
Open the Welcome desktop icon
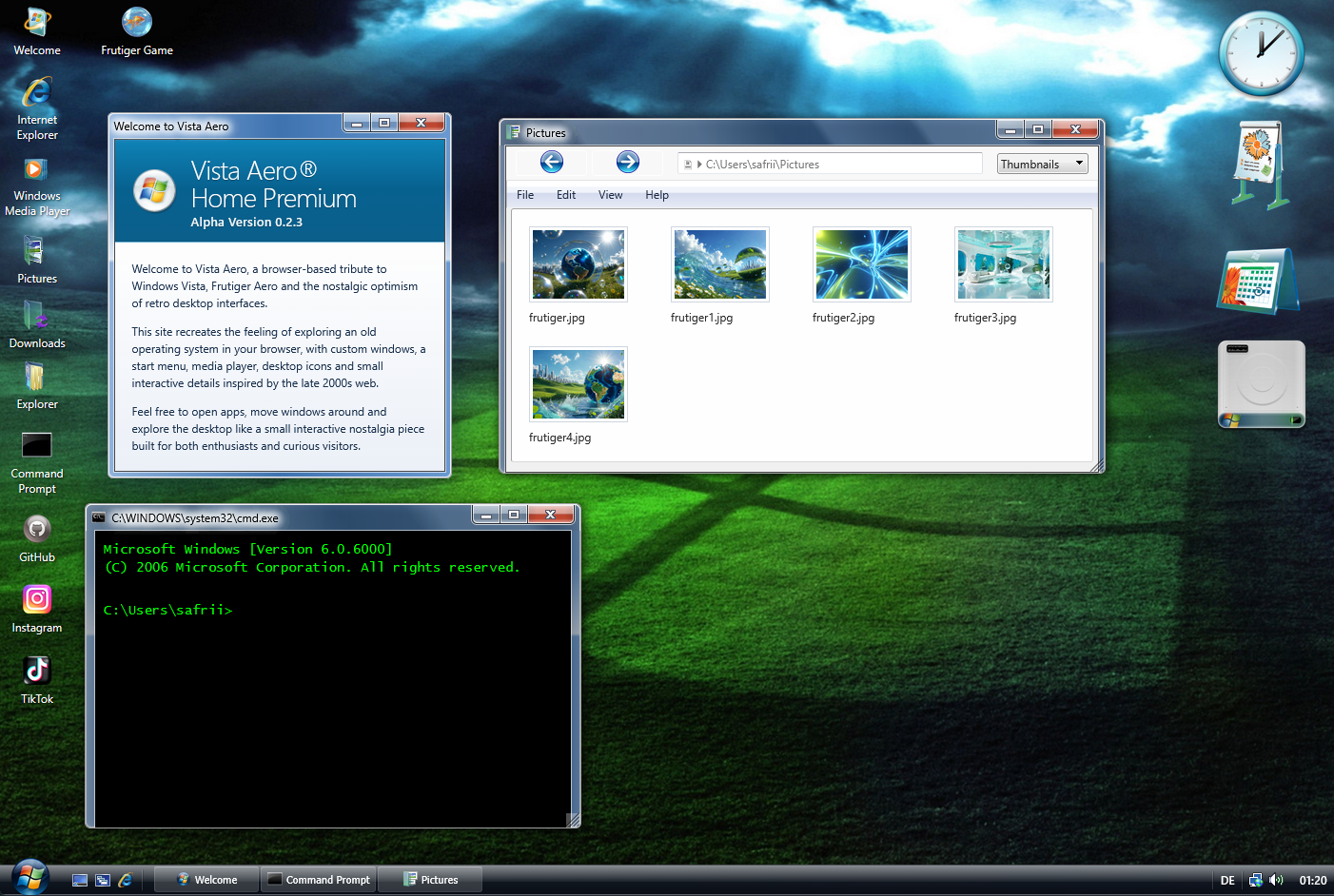tap(37, 31)
